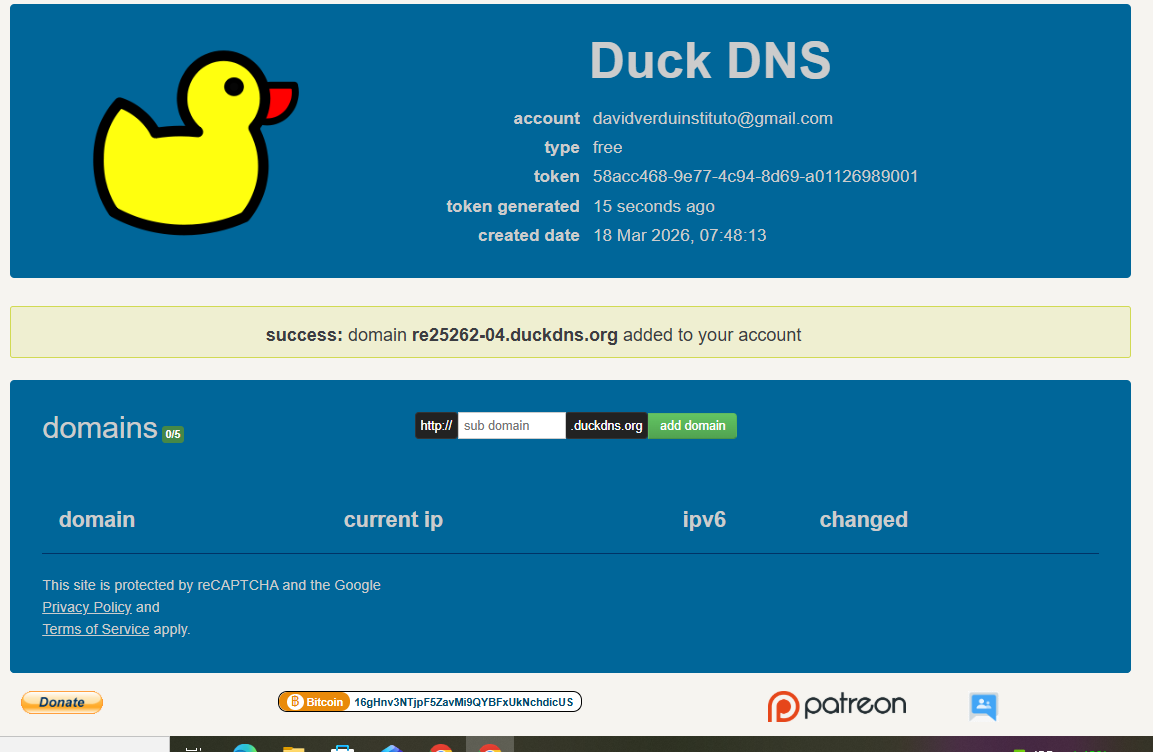Click the account type value free
Viewport: 1153px width, 752px height.
607,147
